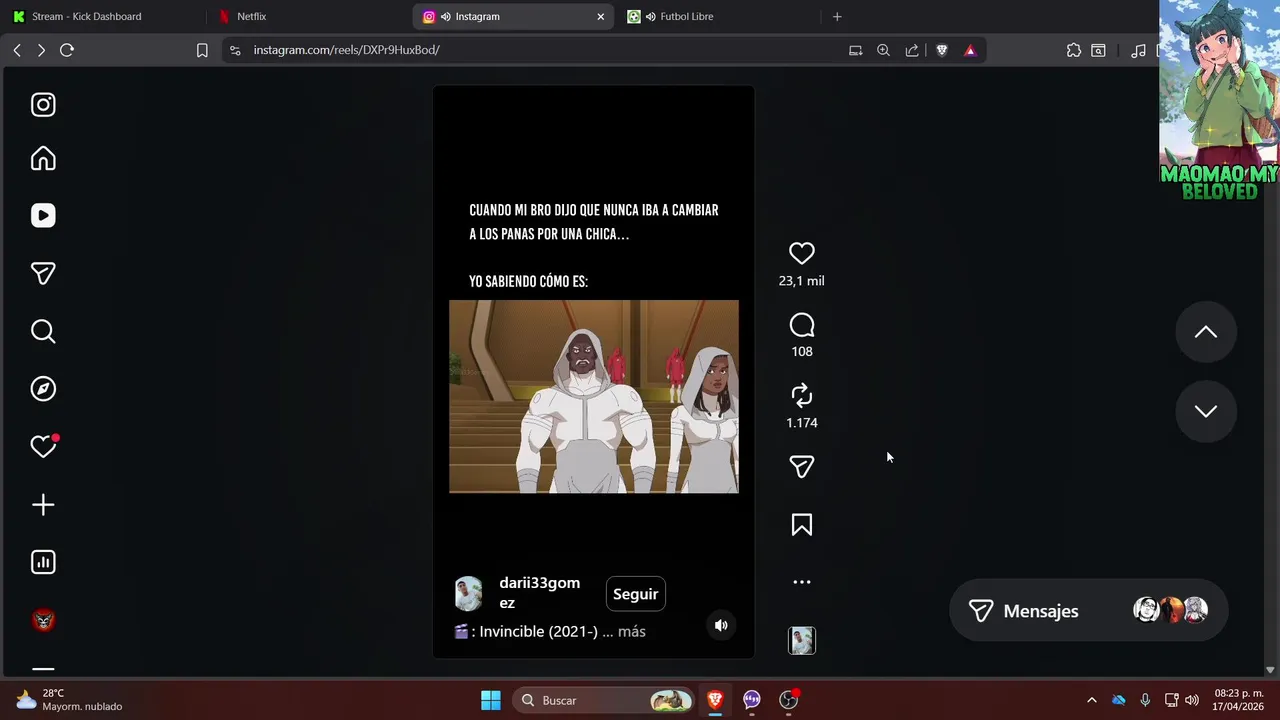Create new post with plus icon

[x=43, y=505]
